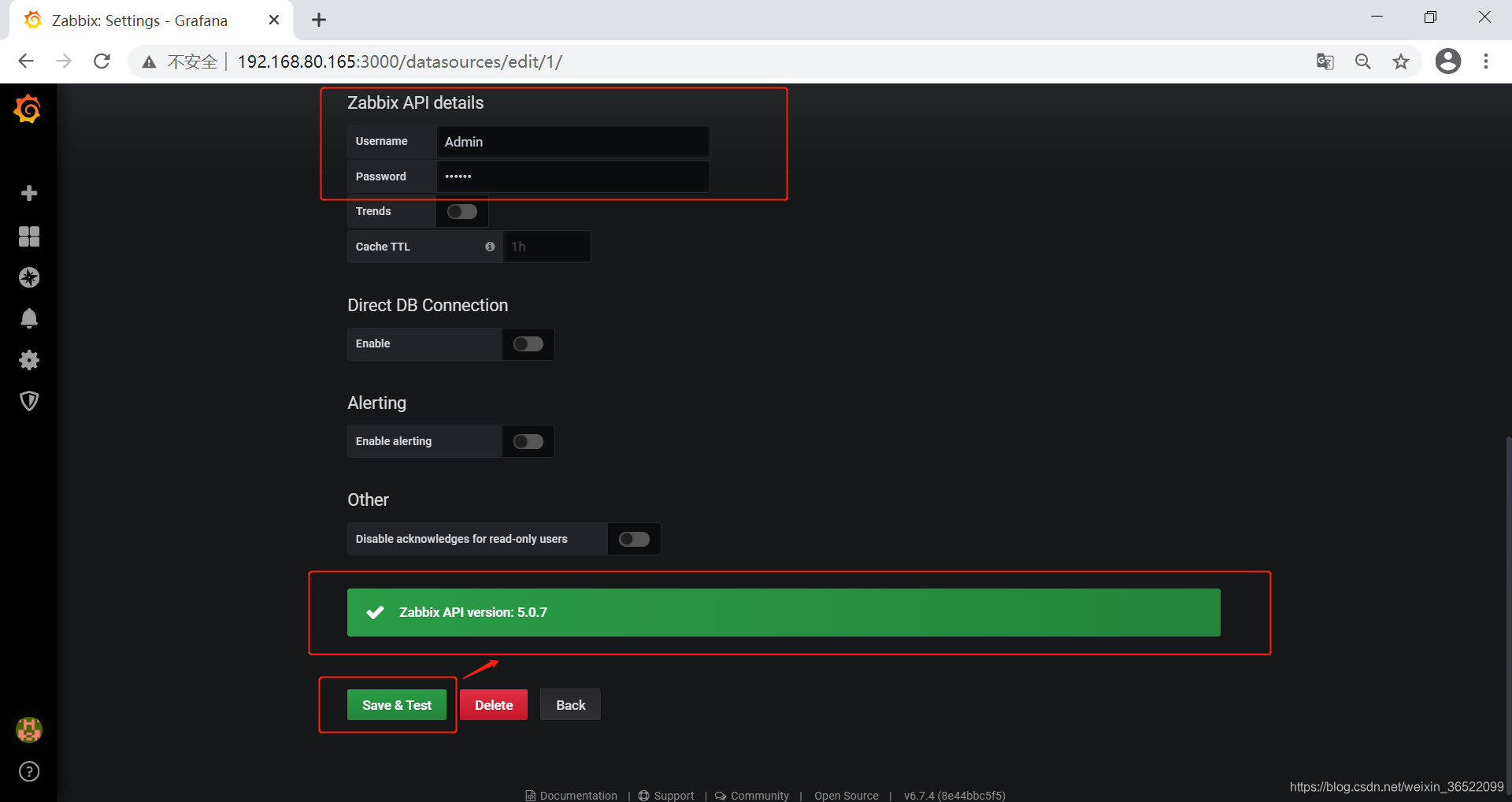Open the Chrome three-dot menu

(x=1486, y=61)
